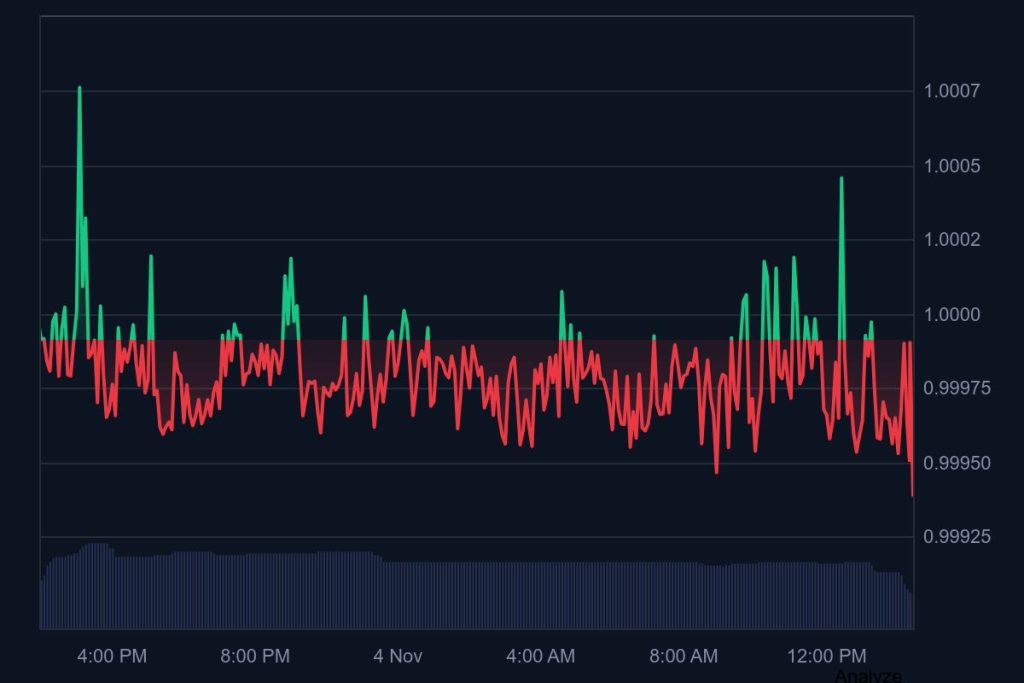
Task: Click the 4:00 PM time axis label
Action: pyautogui.click(x=112, y=657)
